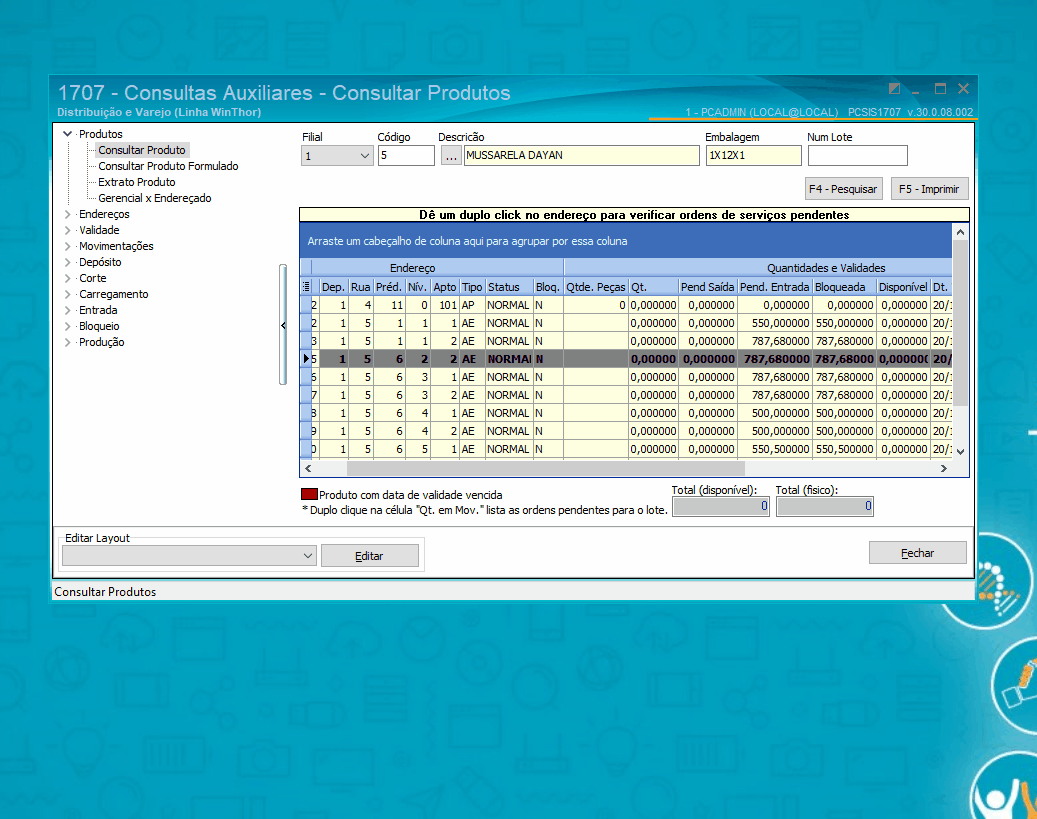Click the grid horizontal scrollbar thumb
The image size is (1037, 819).
pyautogui.click(x=546, y=468)
